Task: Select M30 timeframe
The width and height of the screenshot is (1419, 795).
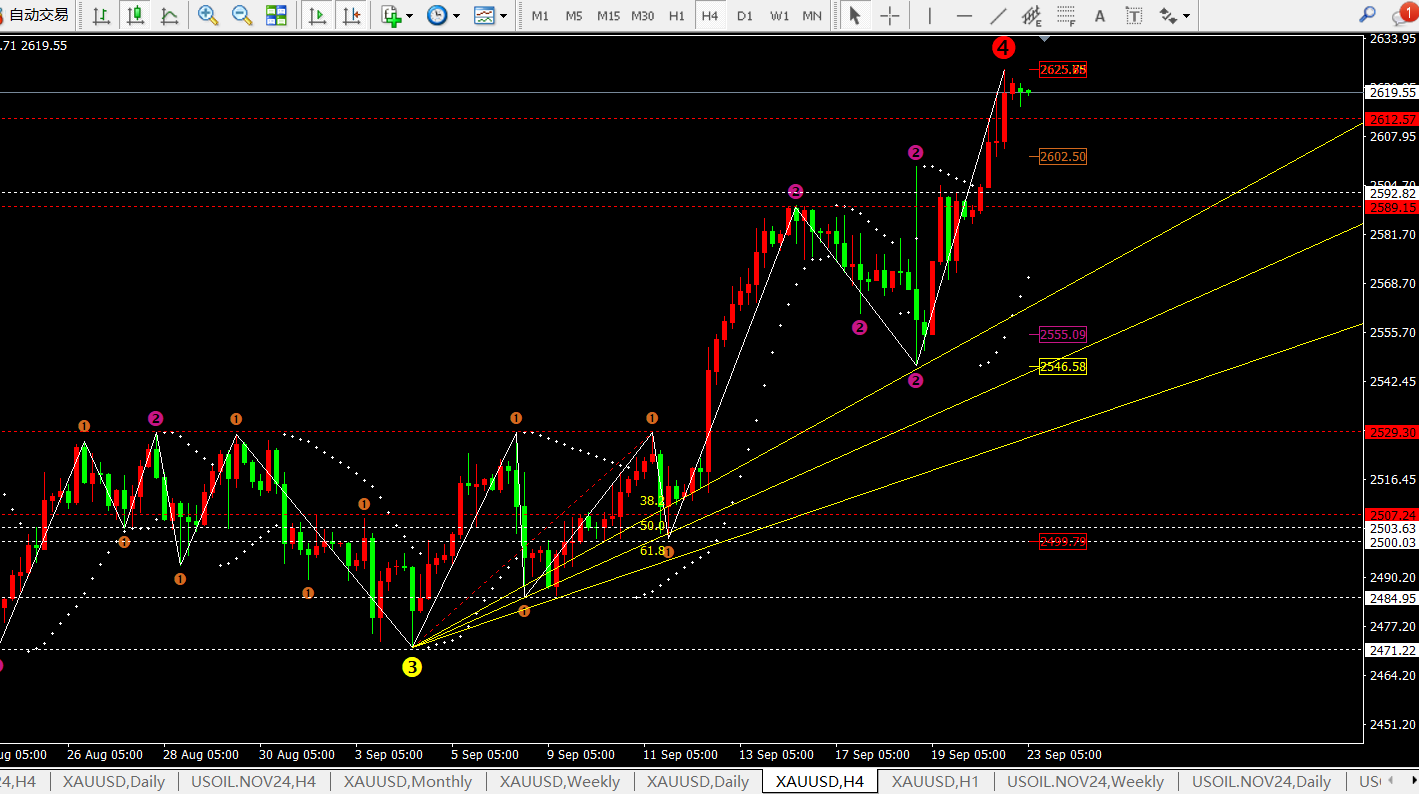Action: 643,16
